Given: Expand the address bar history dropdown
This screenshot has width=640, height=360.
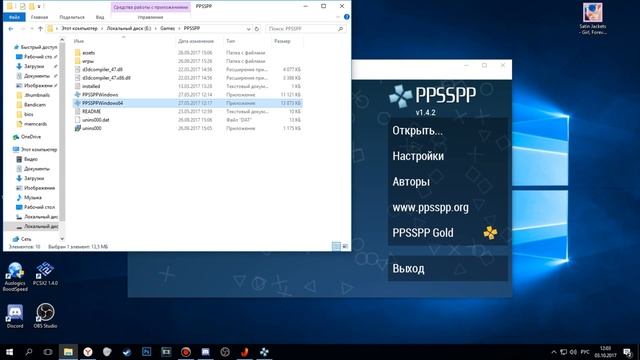Looking at the screenshot, I should (x=248, y=29).
